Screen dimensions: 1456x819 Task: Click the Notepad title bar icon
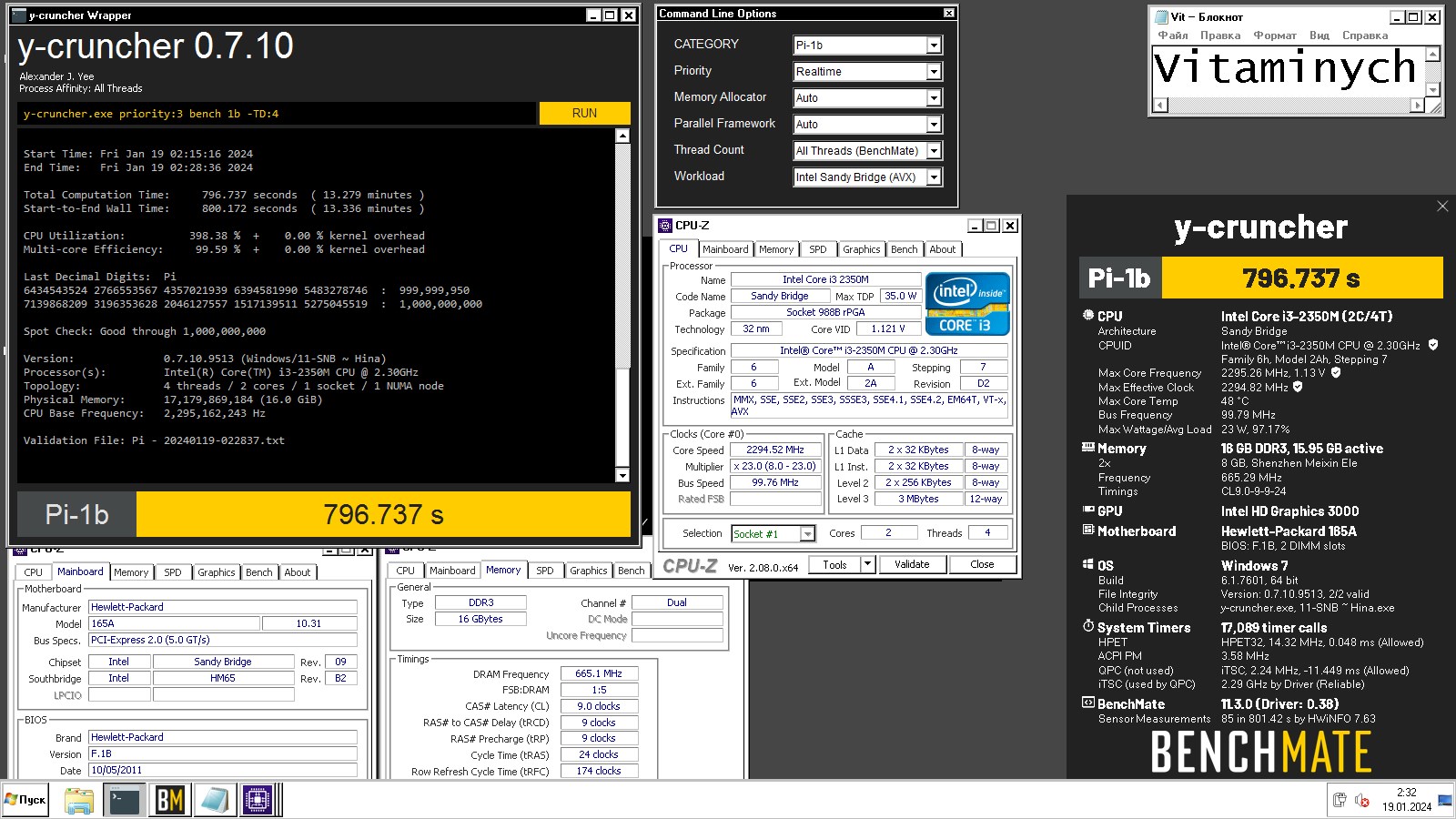coord(1161,16)
